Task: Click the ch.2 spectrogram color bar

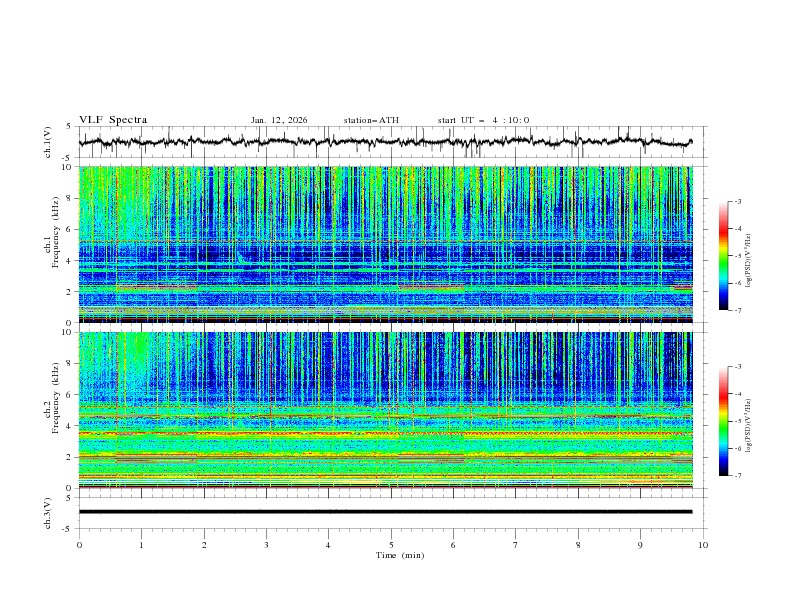Action: 723,421
